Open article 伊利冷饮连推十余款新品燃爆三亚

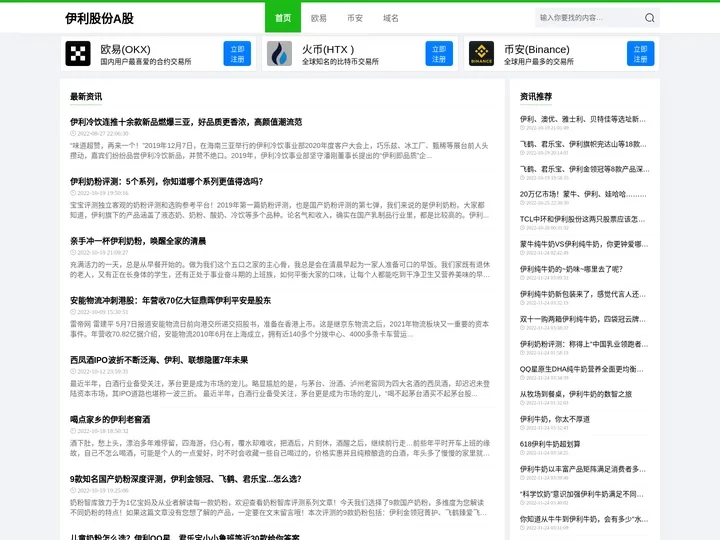186,122
